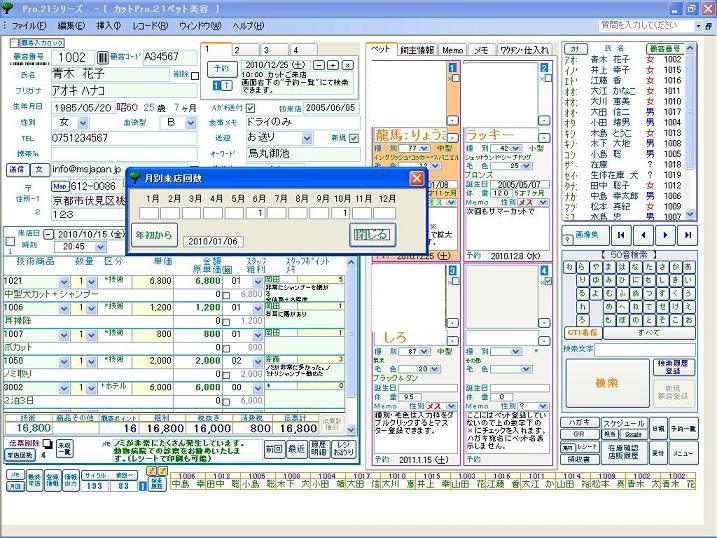The height and width of the screenshot is (538, 717).
Task: Click pet slot number 4 badge
Action: (544, 271)
